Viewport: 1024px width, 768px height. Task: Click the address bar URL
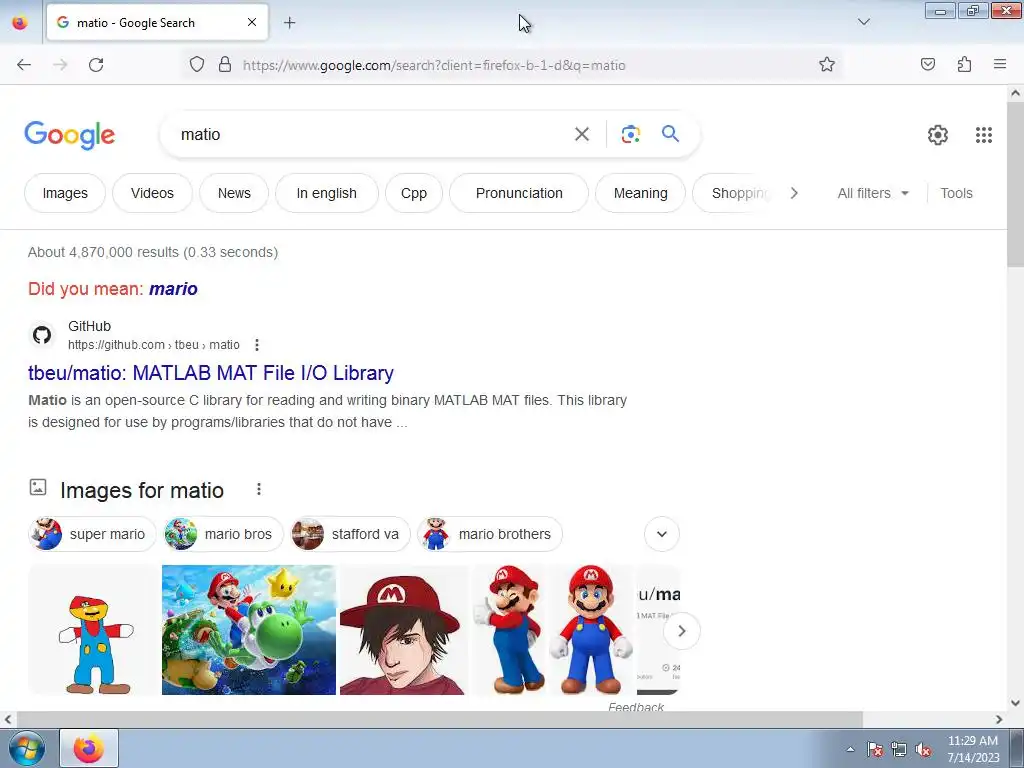(434, 65)
